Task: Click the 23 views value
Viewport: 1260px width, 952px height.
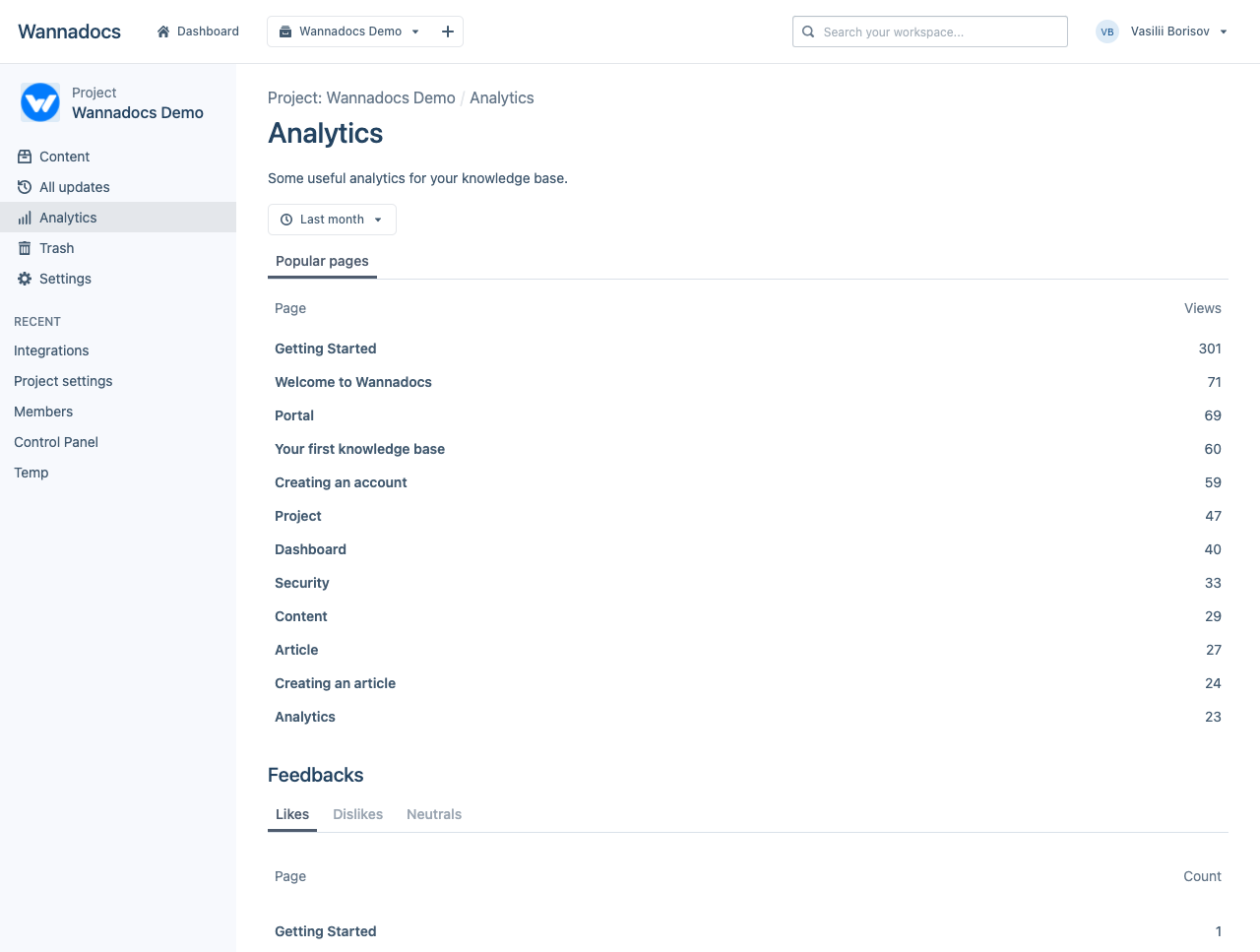Action: coord(1213,717)
